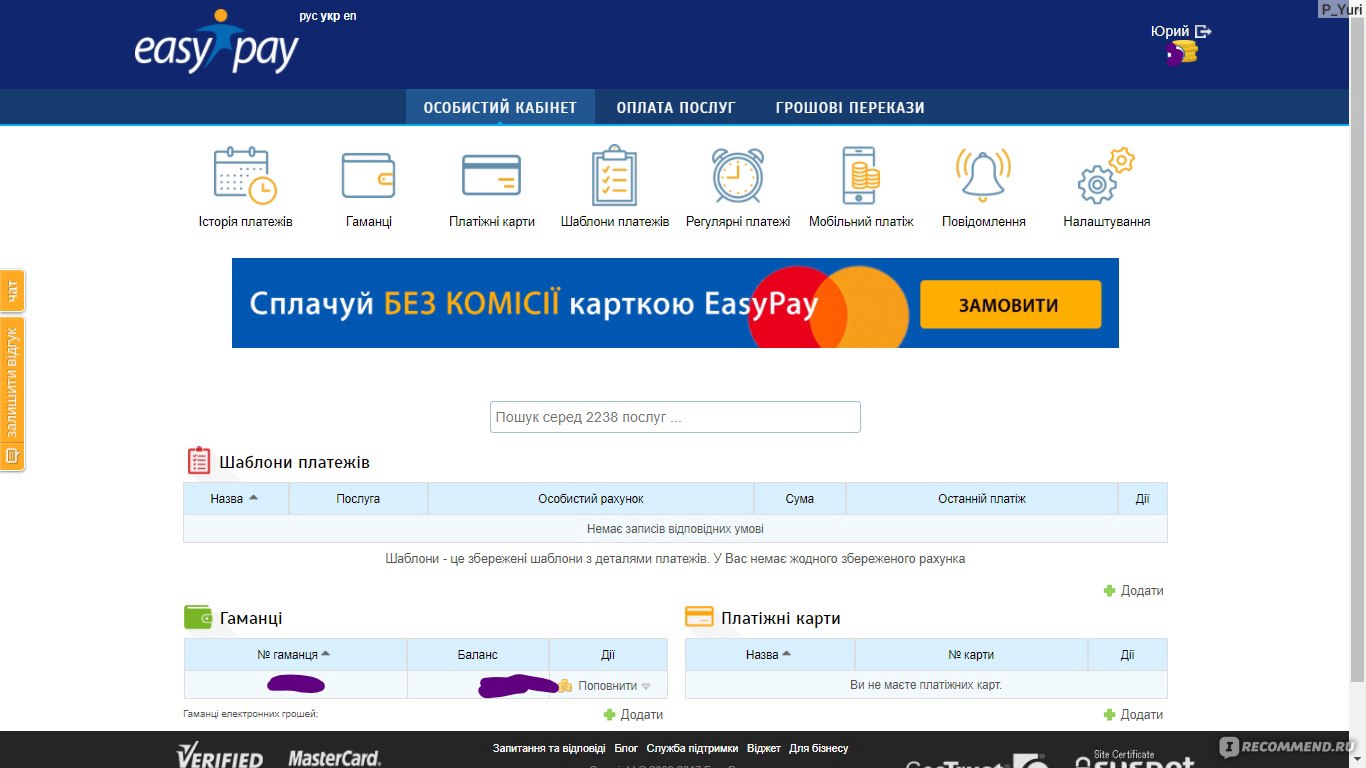Image resolution: width=1366 pixels, height=768 pixels.
Task: Open the залишити відгук side tab
Action: coord(12,395)
